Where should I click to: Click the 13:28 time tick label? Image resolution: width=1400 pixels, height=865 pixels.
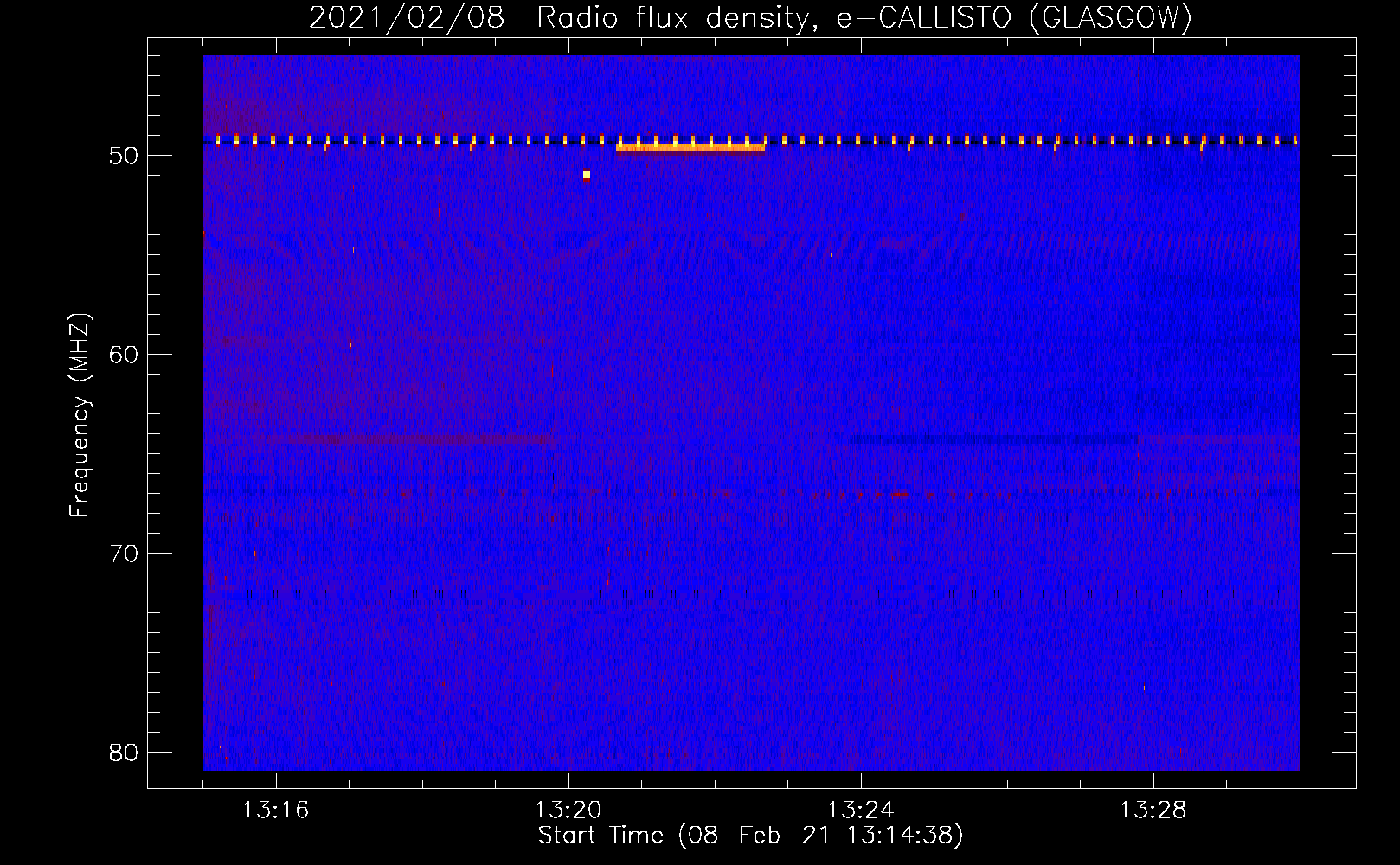click(x=1153, y=811)
